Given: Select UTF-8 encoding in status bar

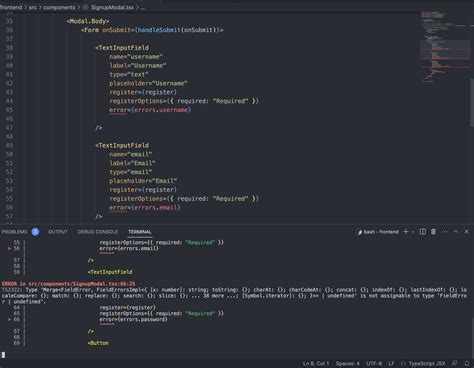Looking at the screenshot, I should click(x=374, y=363).
